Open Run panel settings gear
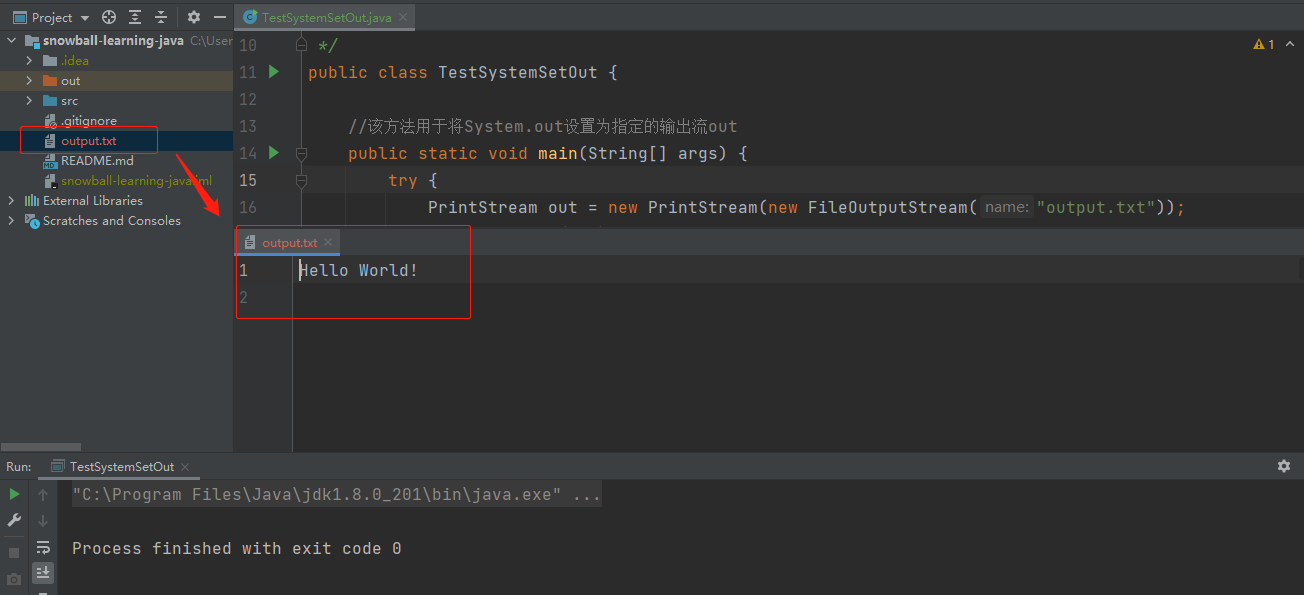 [1284, 466]
